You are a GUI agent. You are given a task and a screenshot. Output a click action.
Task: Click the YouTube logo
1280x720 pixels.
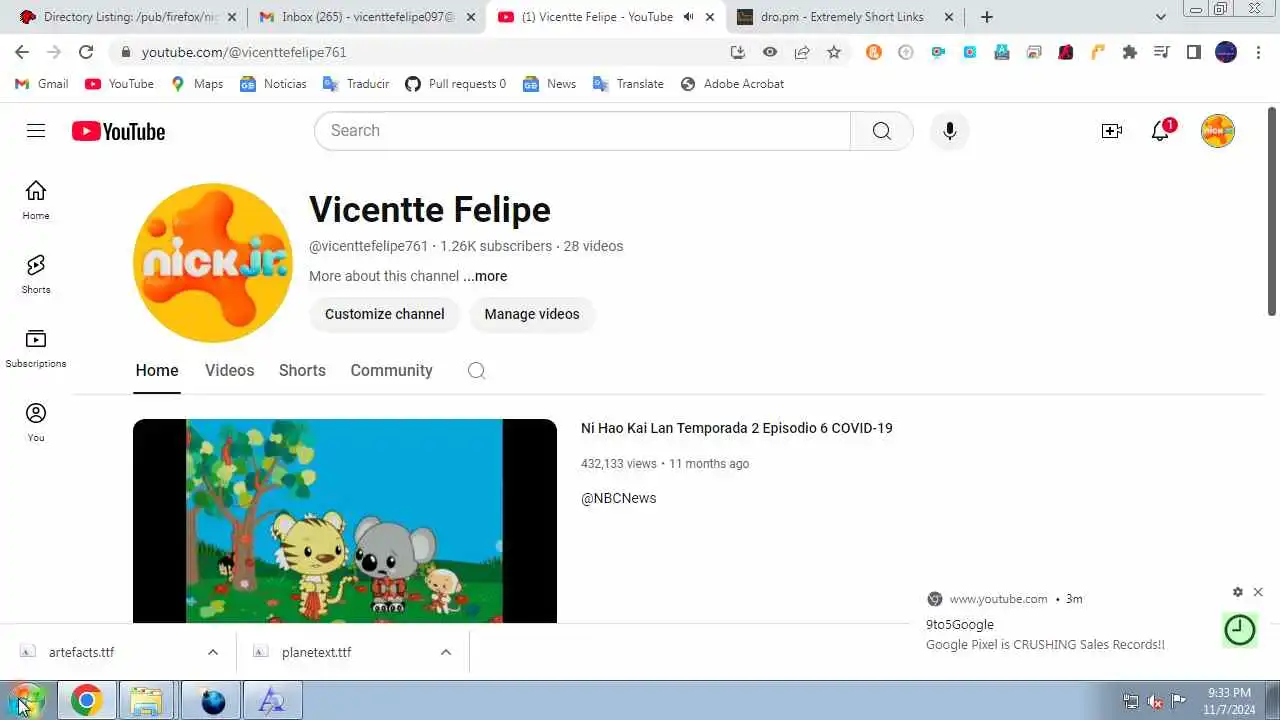click(x=118, y=131)
